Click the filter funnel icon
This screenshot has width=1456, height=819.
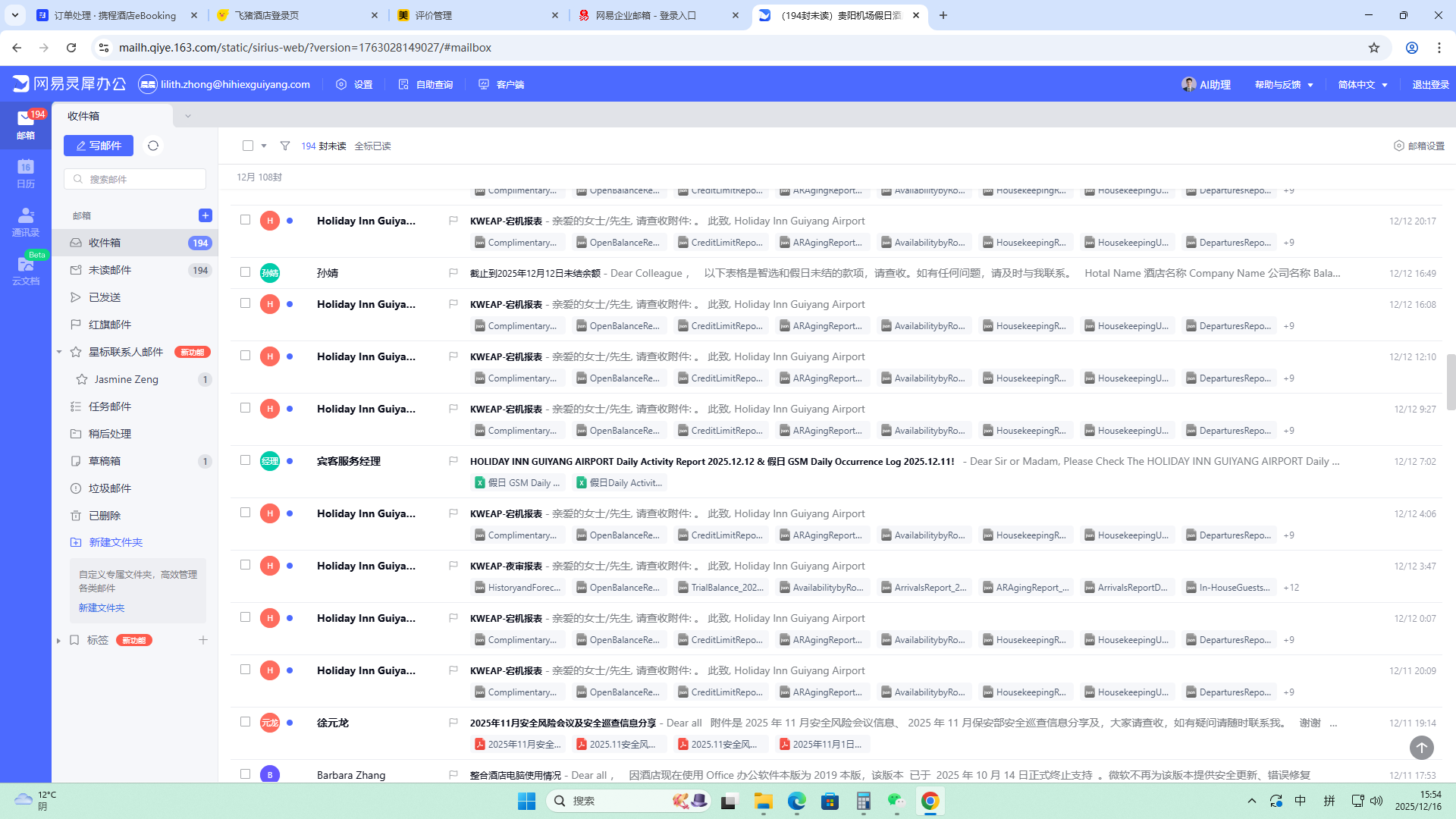click(x=285, y=146)
